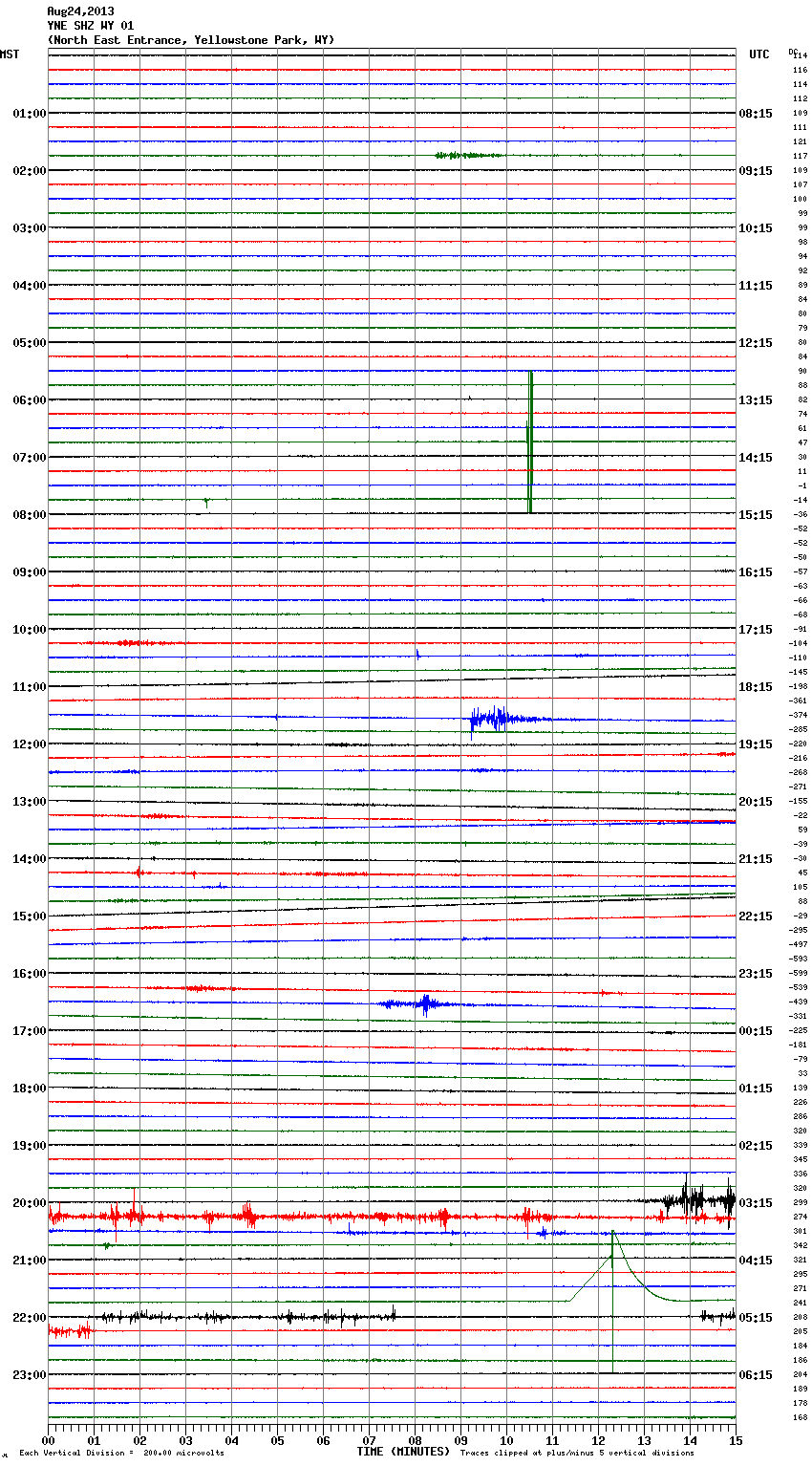Screen dimensions: 812x1466
Task: Click the 05:00 MST time label
Action: (30, 343)
